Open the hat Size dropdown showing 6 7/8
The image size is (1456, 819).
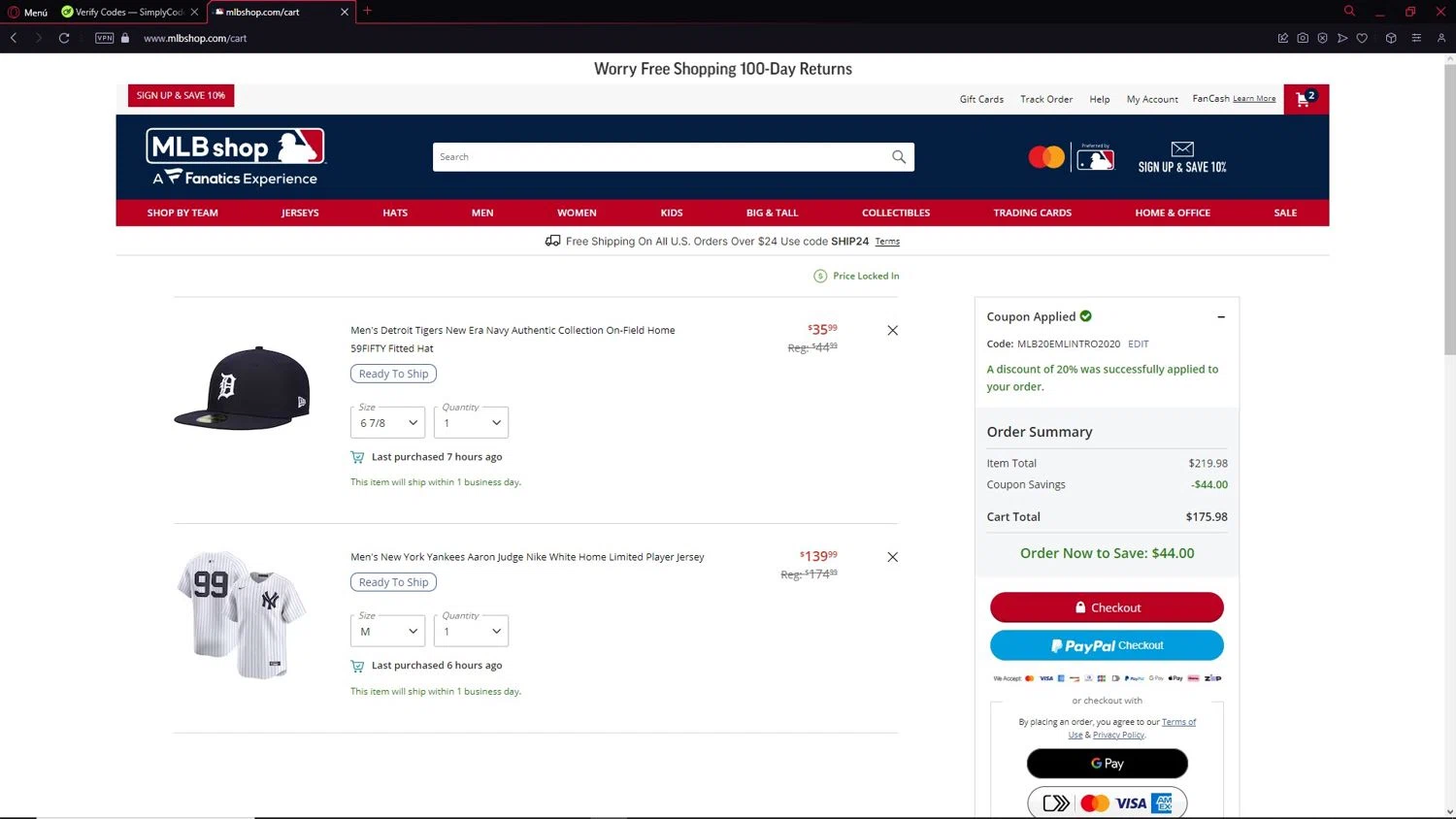coord(388,422)
